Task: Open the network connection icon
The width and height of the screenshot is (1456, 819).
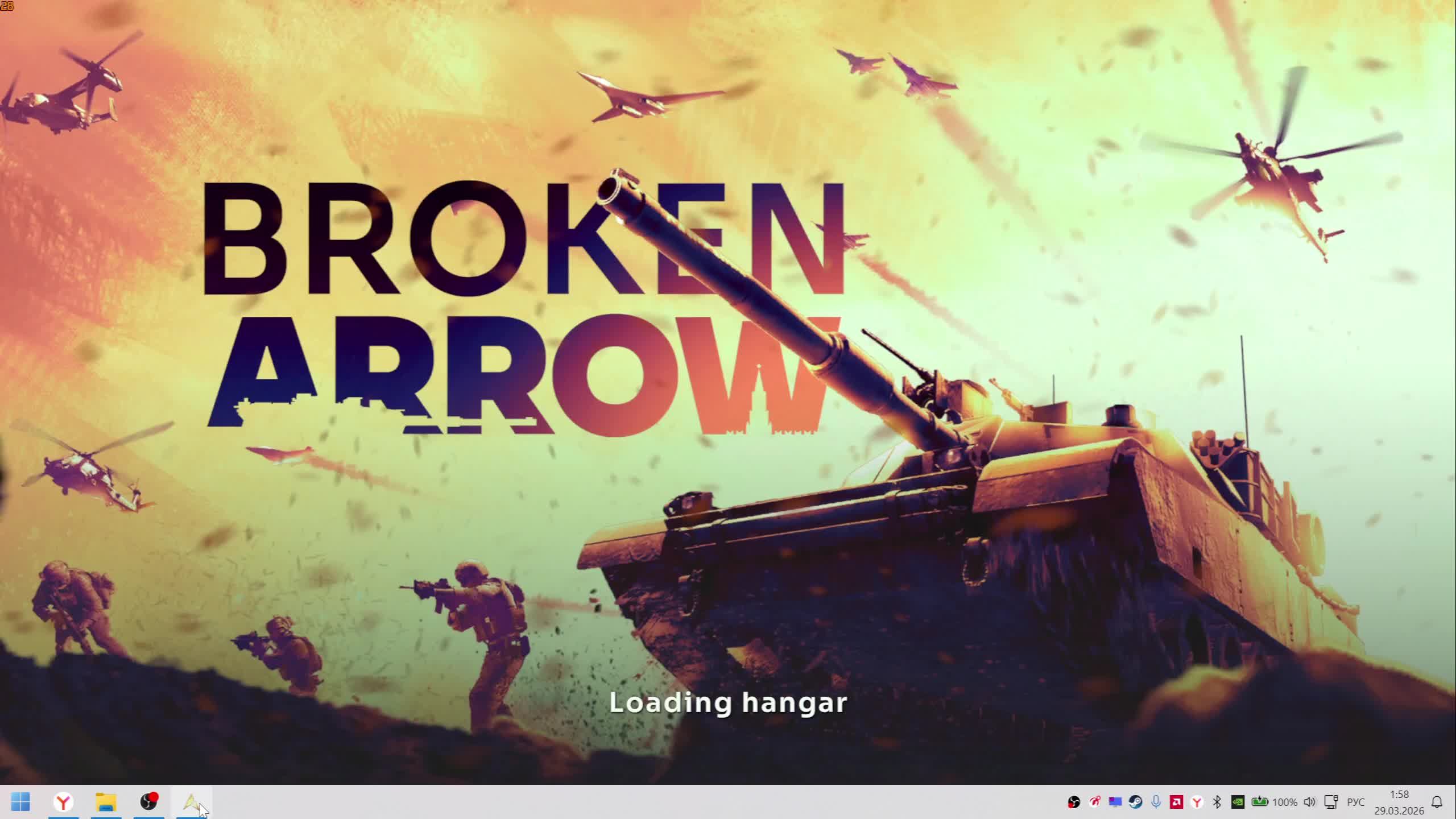Action: pos(1331,802)
